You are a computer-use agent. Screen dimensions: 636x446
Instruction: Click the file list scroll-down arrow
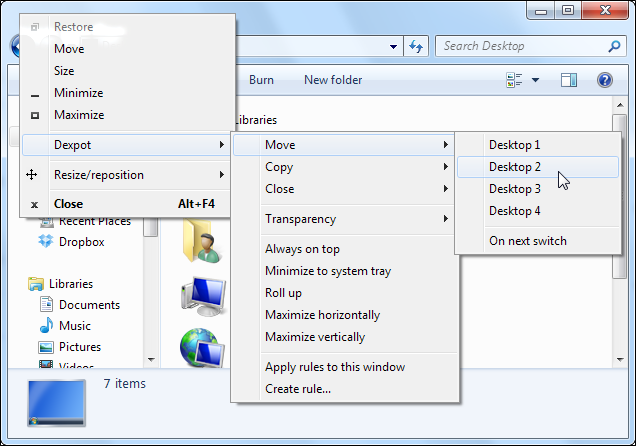[x=620, y=359]
